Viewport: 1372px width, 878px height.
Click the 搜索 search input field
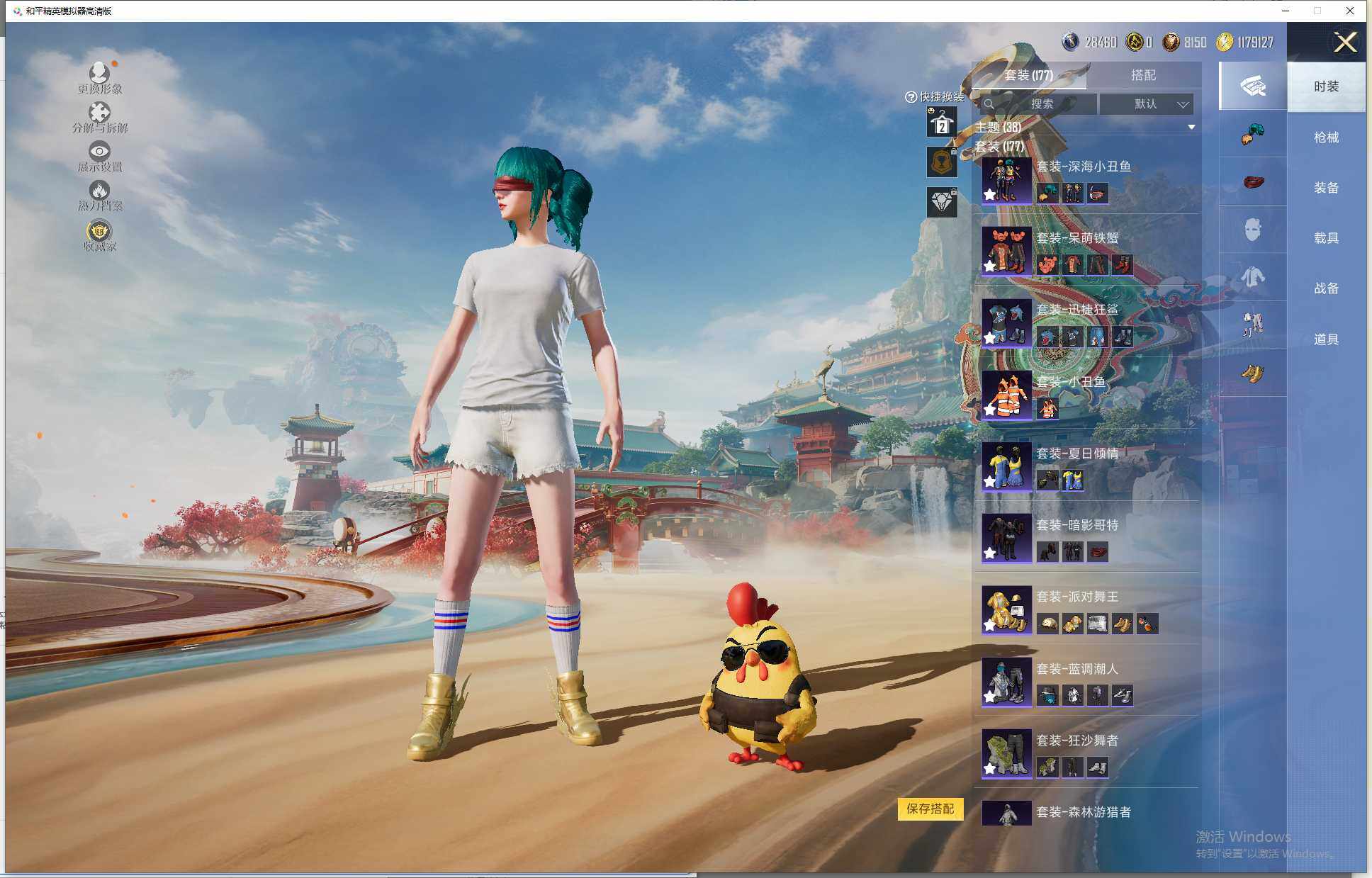pyautogui.click(x=1040, y=104)
